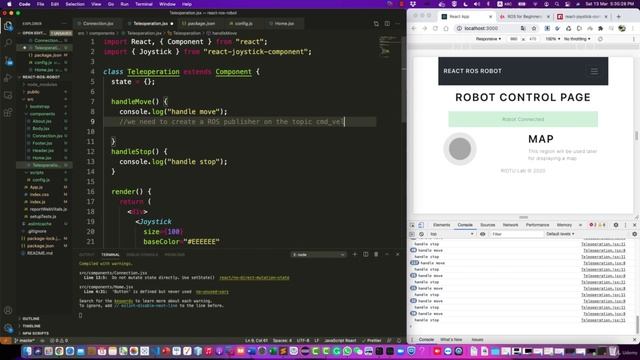The width and height of the screenshot is (640, 360).
Task: Open the No throttling dropdown
Action: click(577, 39)
